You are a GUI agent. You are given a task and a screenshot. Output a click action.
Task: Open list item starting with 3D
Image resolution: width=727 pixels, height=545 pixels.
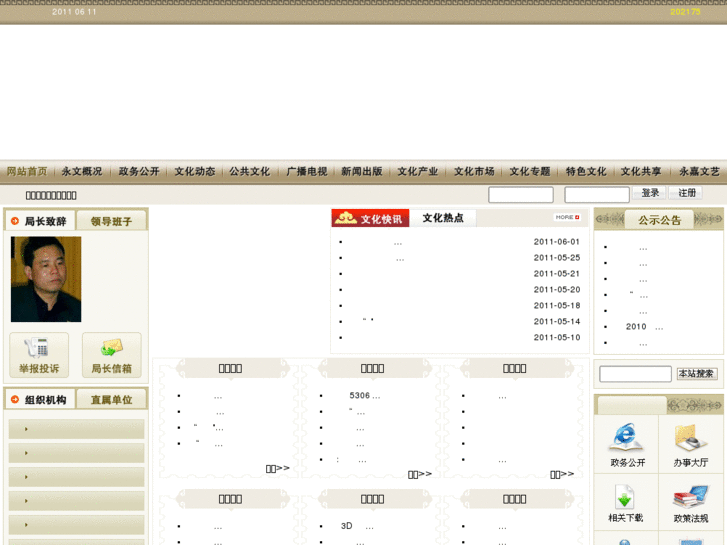point(357,526)
